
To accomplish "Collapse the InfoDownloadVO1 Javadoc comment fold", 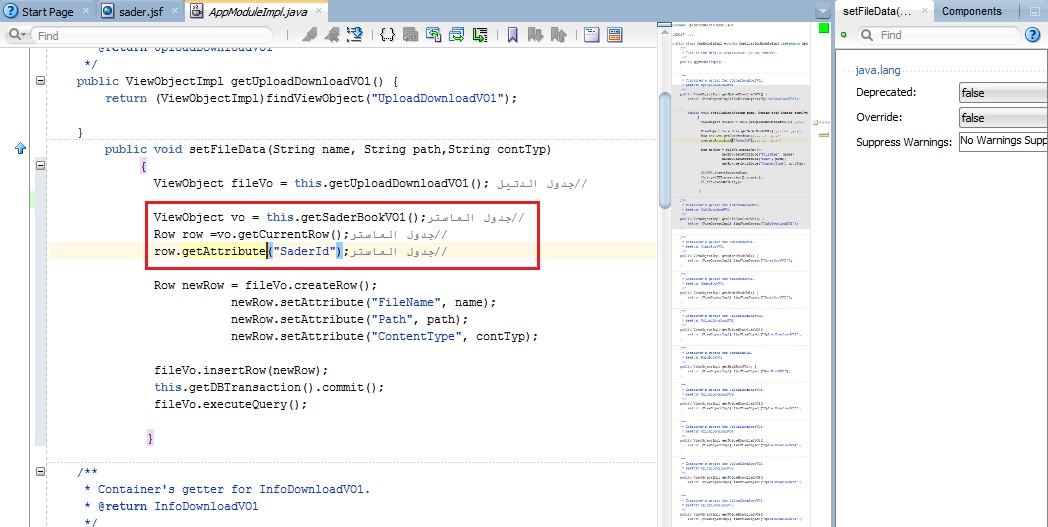I will point(40,471).
